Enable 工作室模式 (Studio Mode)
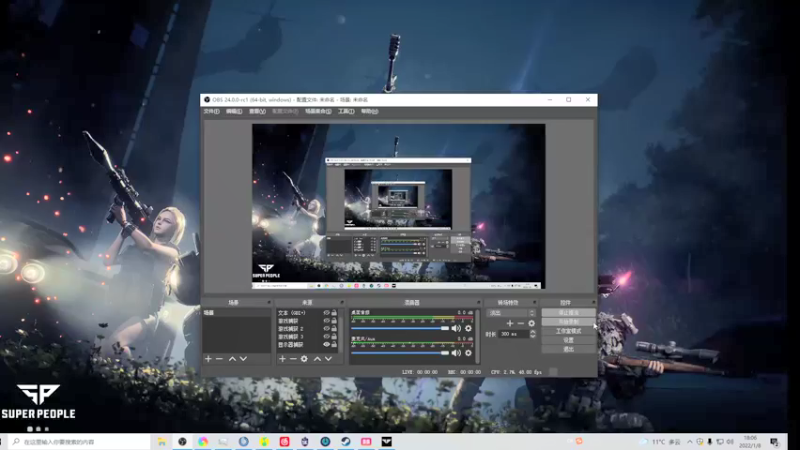Viewport: 800px width, 450px height. [x=568, y=331]
